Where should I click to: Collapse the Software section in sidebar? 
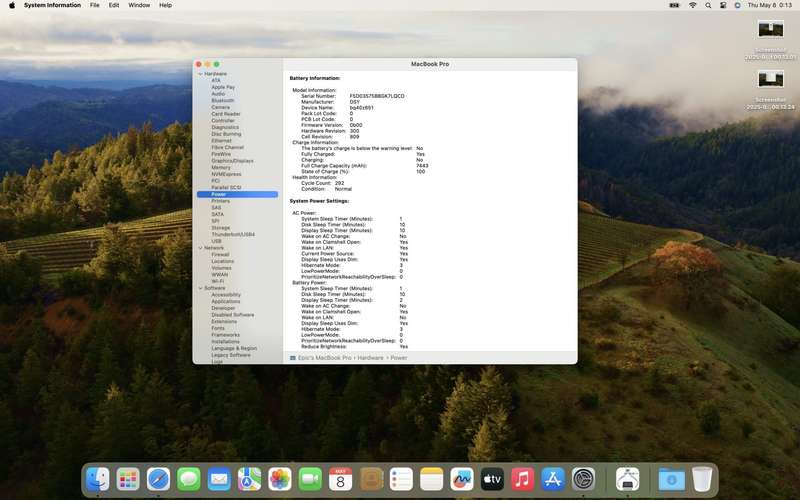[x=200, y=288]
